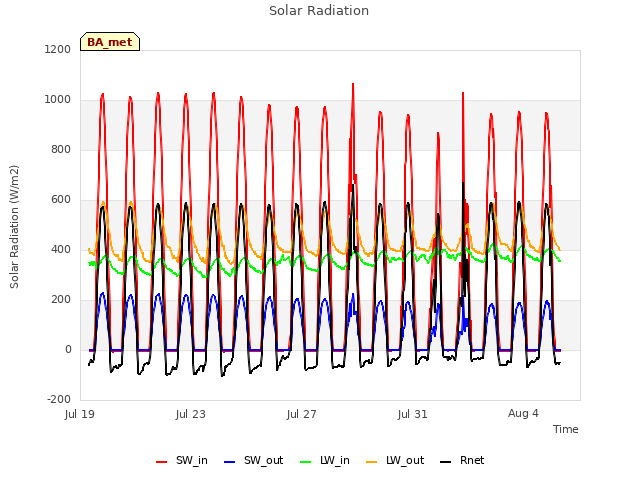Click the BA_met annotation label

click(110, 42)
